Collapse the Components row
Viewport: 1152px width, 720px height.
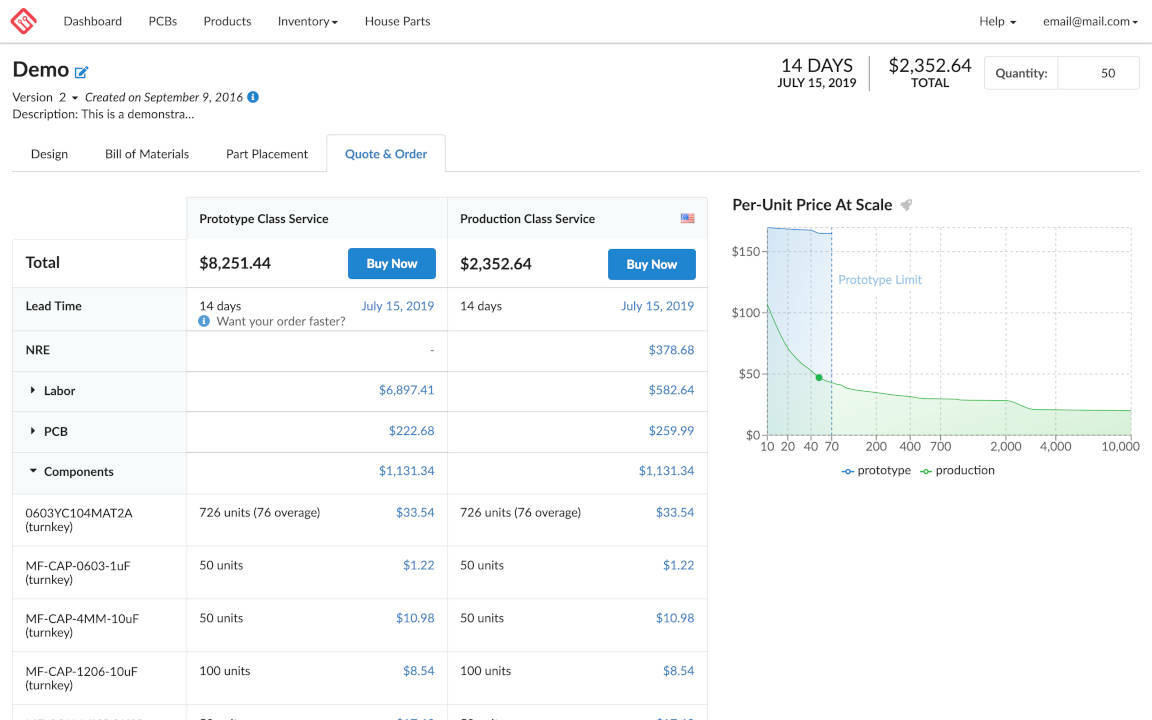pos(33,471)
